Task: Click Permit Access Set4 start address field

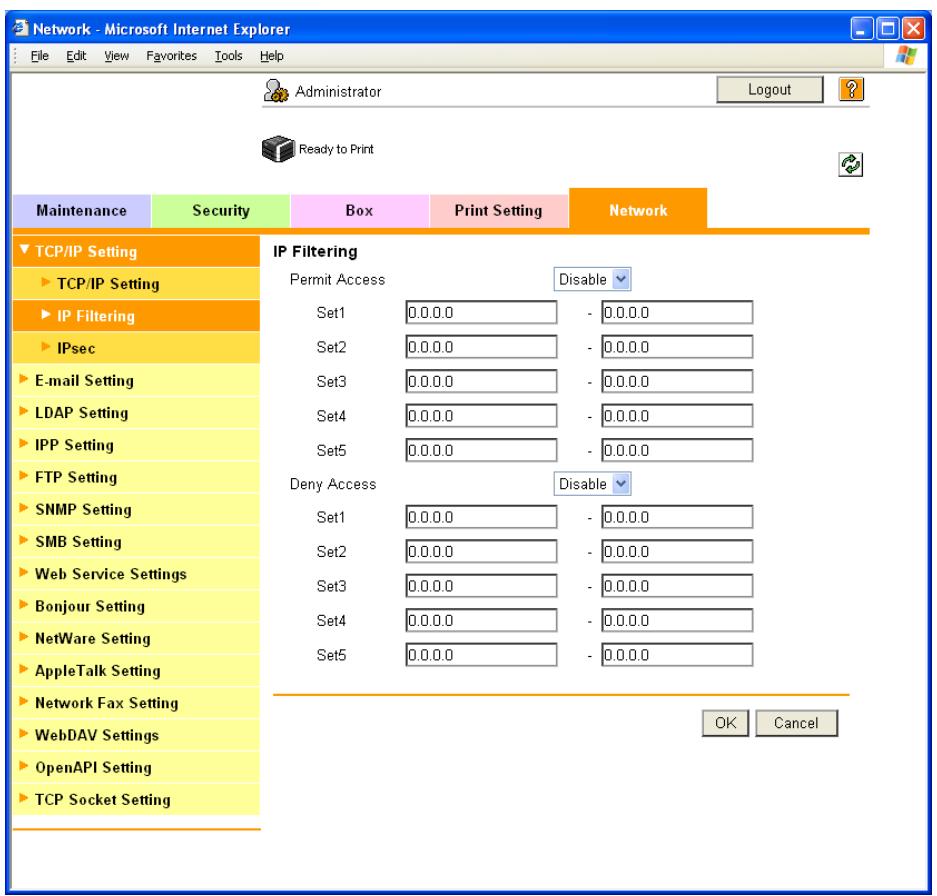Action: pyautogui.click(x=481, y=416)
